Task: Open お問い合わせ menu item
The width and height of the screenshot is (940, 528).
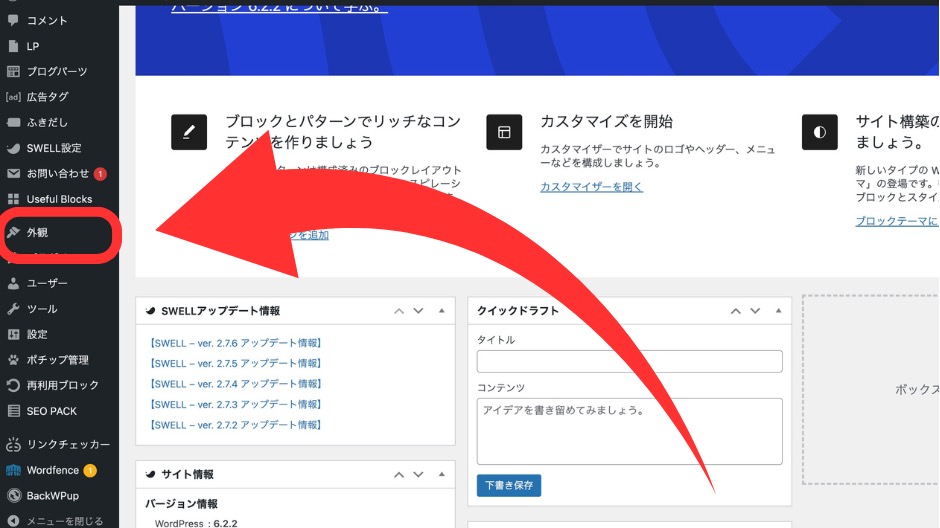Action: click(59, 174)
